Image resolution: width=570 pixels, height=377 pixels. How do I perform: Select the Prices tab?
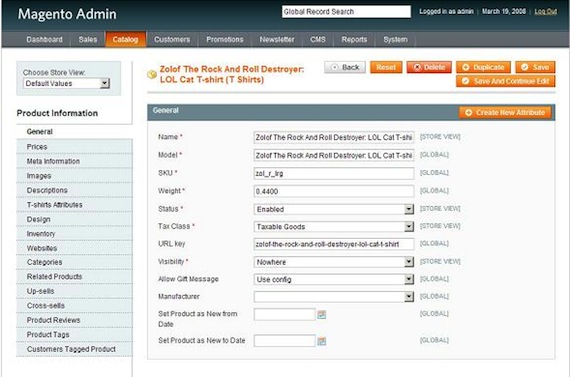click(x=74, y=147)
